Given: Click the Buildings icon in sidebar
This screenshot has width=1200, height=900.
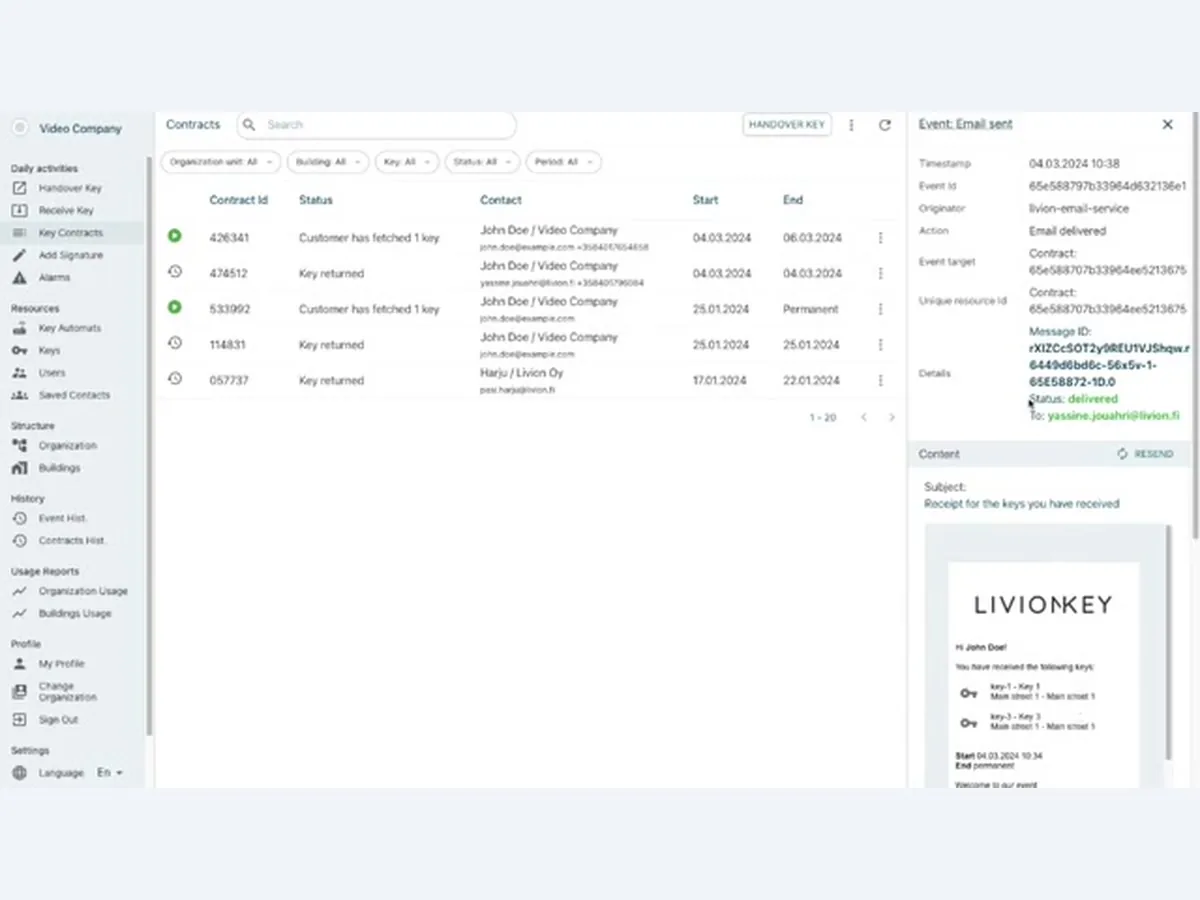Looking at the screenshot, I should (x=19, y=468).
